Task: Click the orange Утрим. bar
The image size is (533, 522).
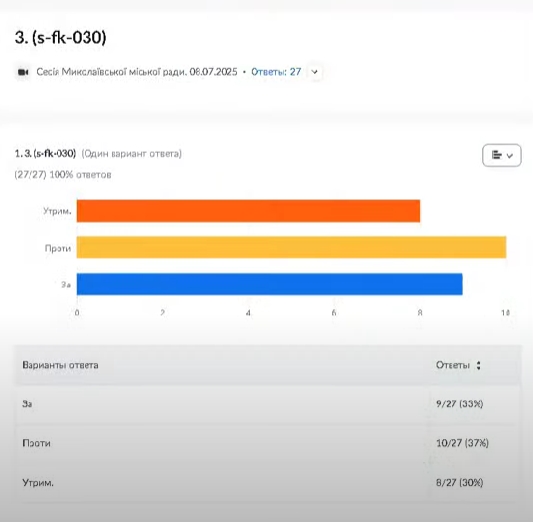Action: [248, 211]
